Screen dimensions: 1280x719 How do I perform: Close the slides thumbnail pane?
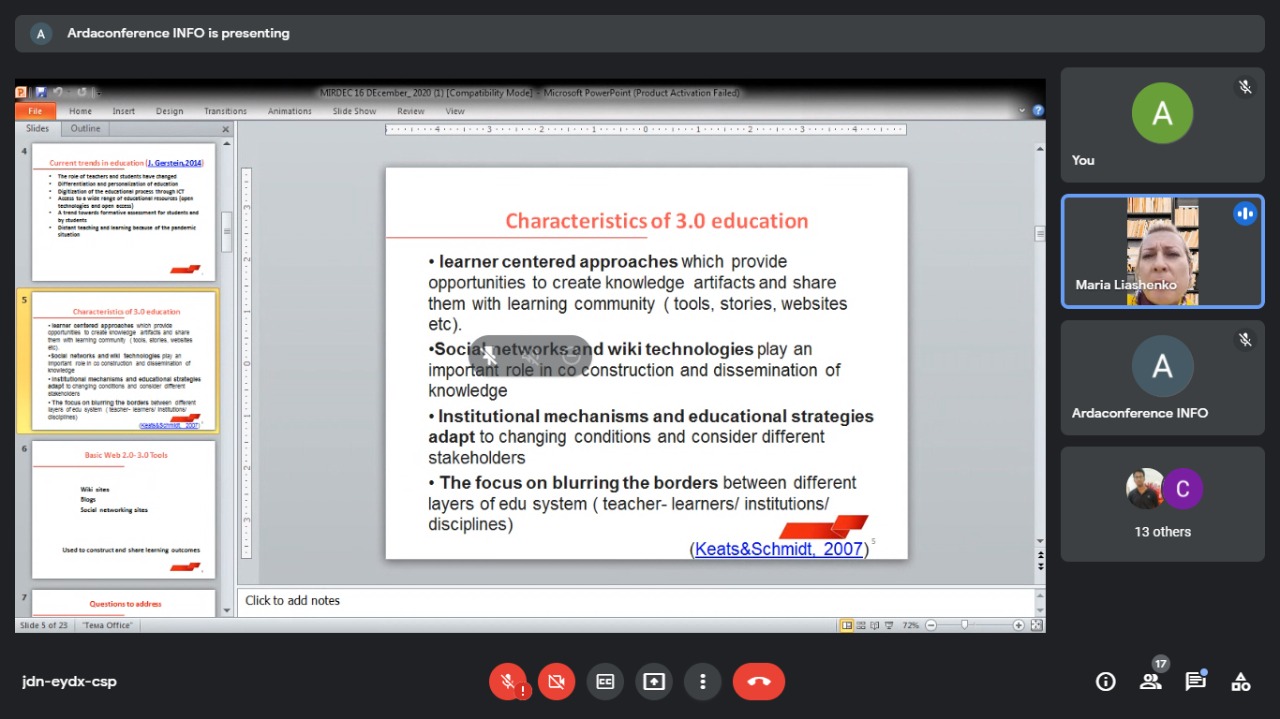225,129
